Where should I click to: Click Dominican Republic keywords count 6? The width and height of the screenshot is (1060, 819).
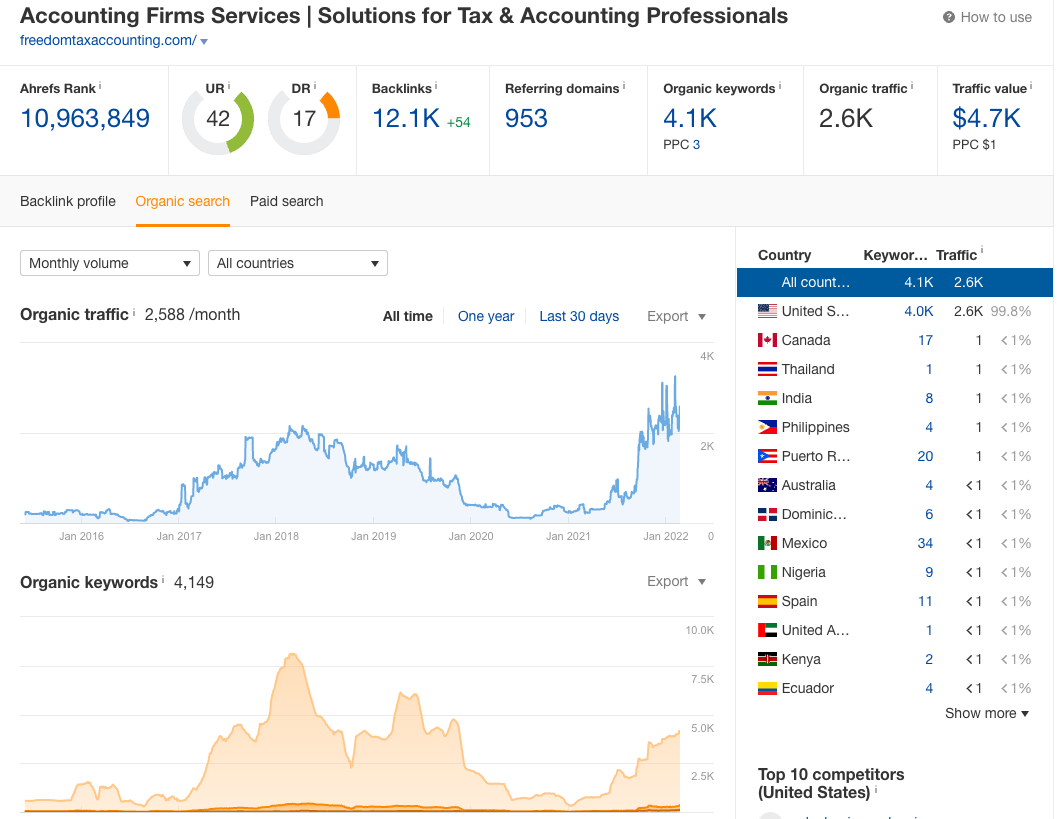pyautogui.click(x=929, y=514)
